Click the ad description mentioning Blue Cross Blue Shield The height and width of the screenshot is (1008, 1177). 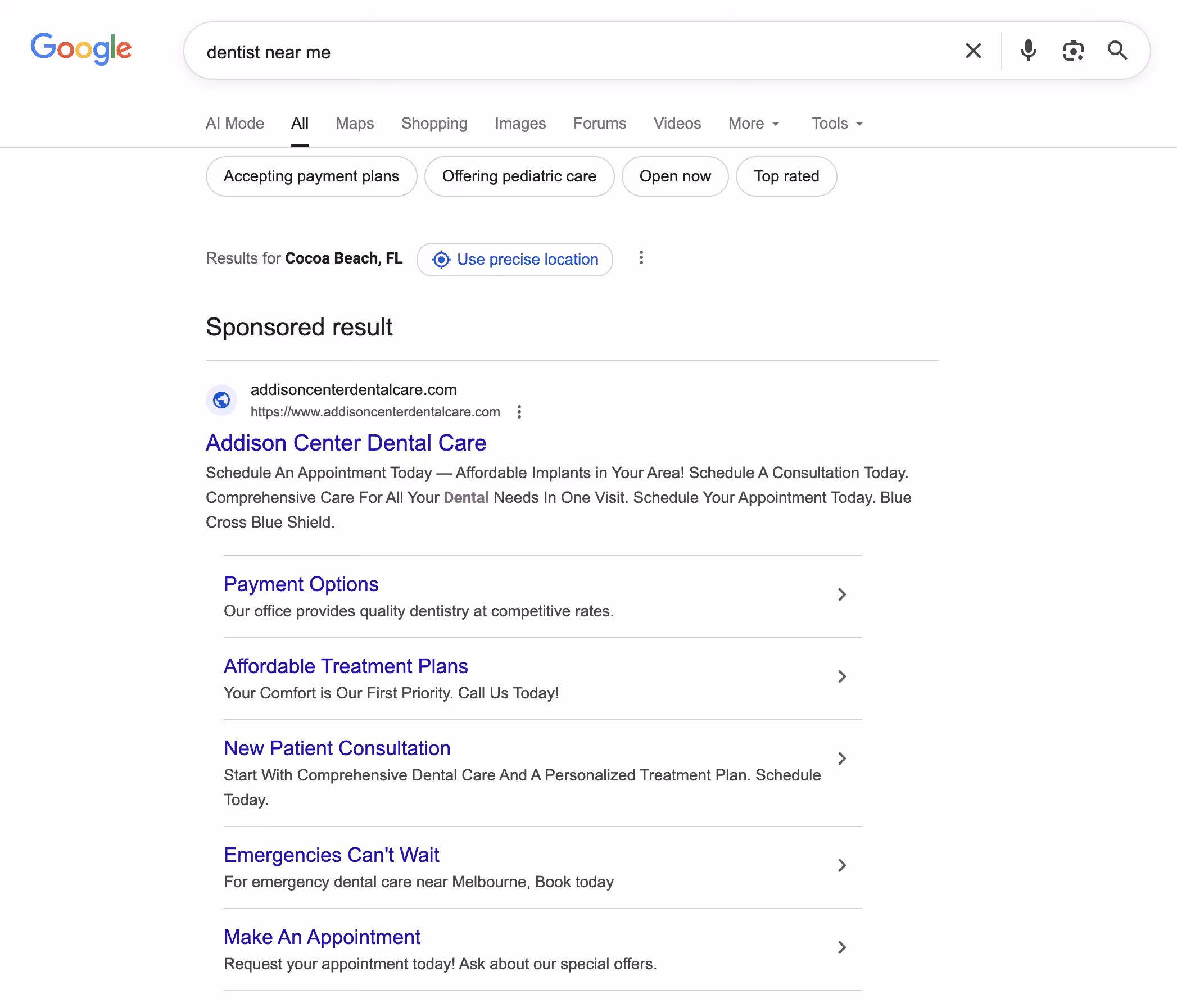[558, 497]
